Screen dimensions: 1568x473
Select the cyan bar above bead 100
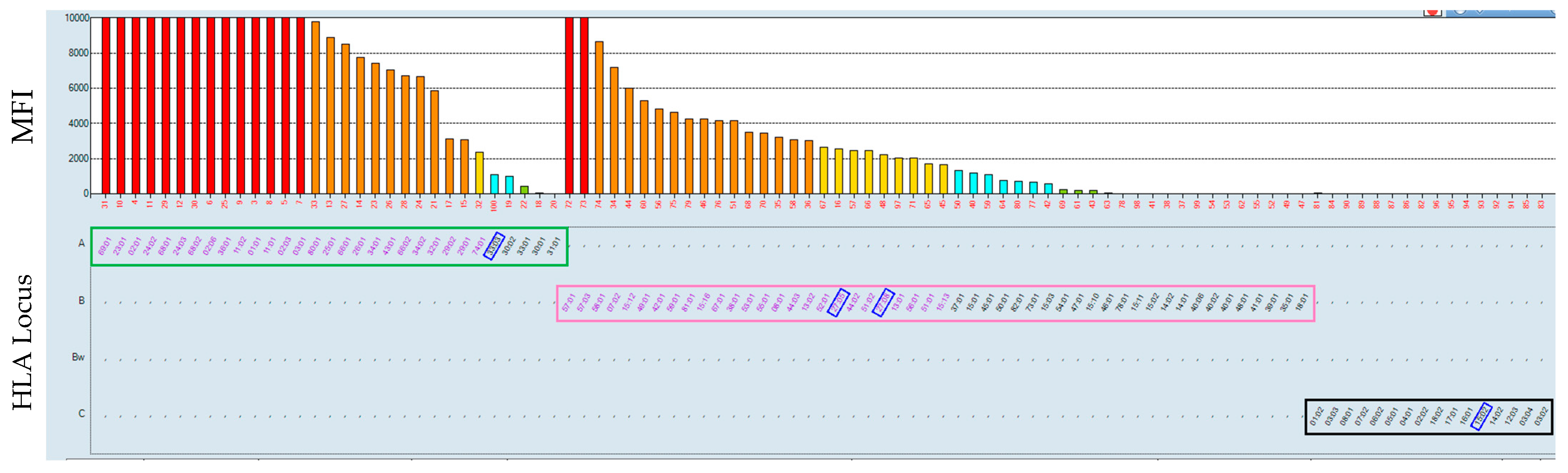point(494,184)
